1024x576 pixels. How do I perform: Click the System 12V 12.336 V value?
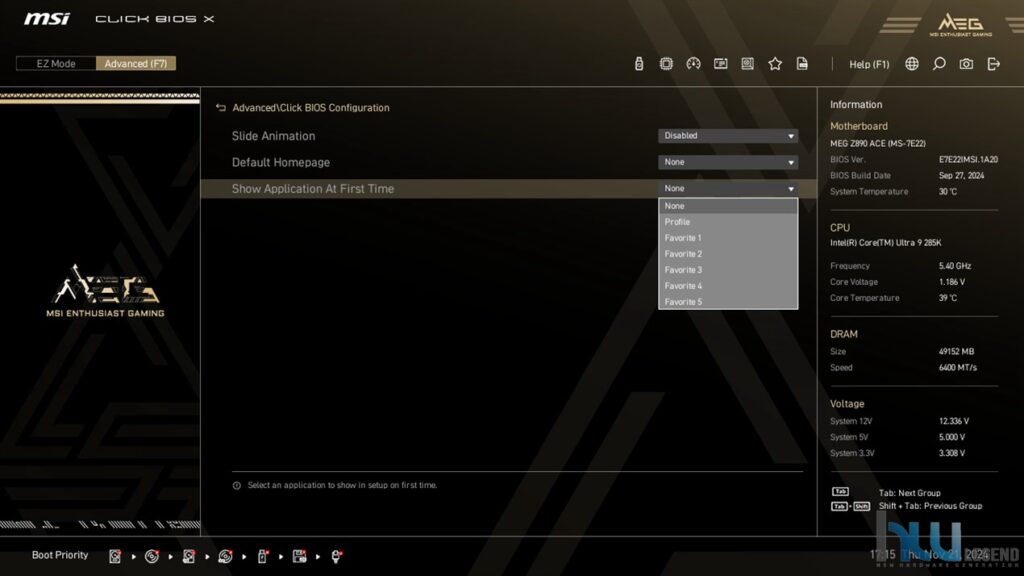(x=954, y=421)
